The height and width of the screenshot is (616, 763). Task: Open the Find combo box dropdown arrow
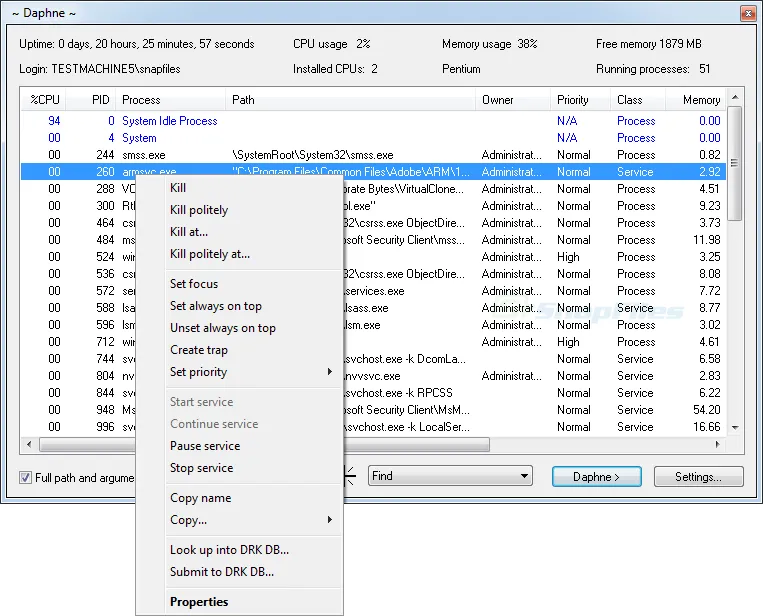click(x=524, y=476)
